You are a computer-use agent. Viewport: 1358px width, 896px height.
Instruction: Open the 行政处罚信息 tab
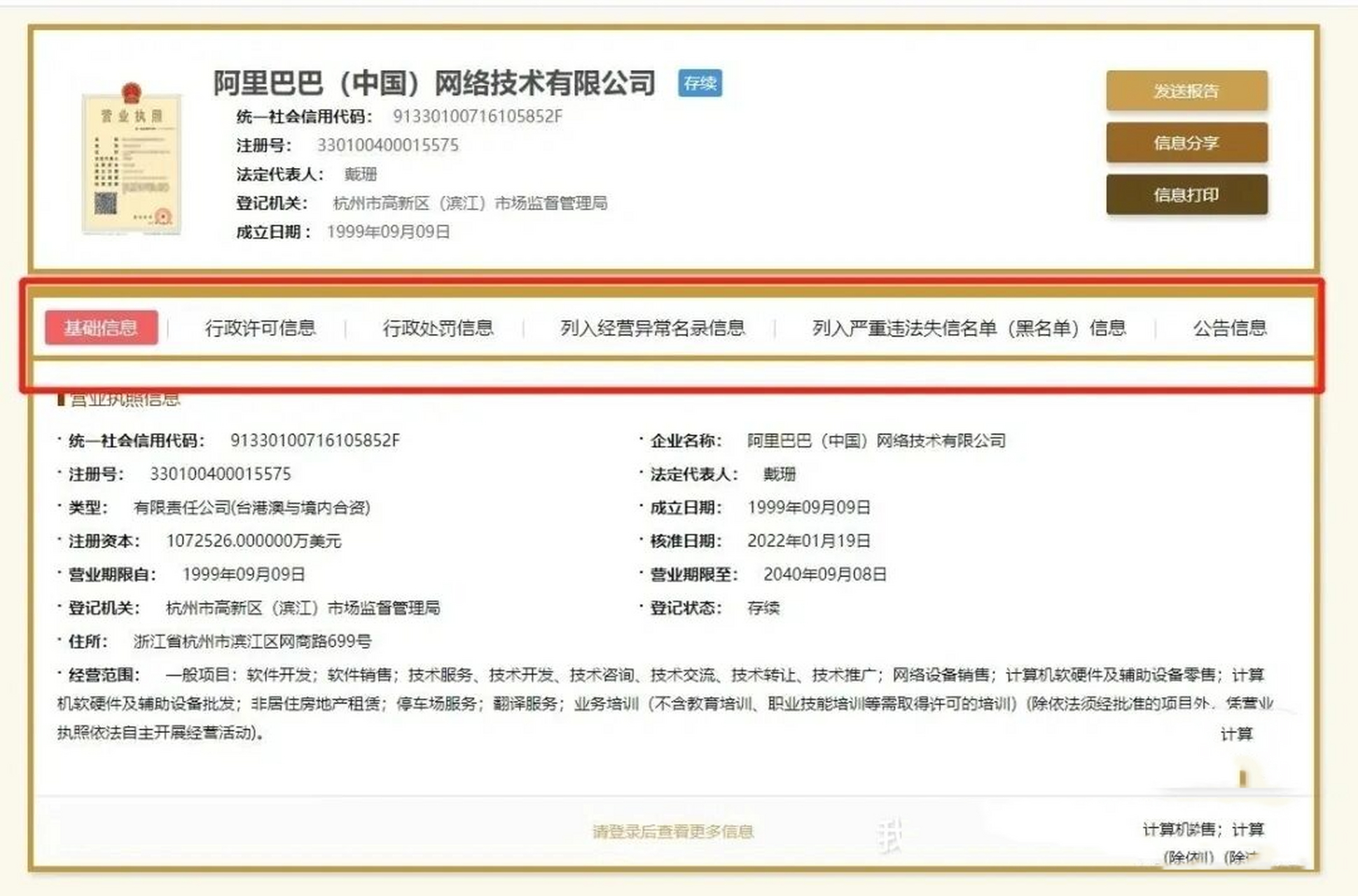(438, 328)
